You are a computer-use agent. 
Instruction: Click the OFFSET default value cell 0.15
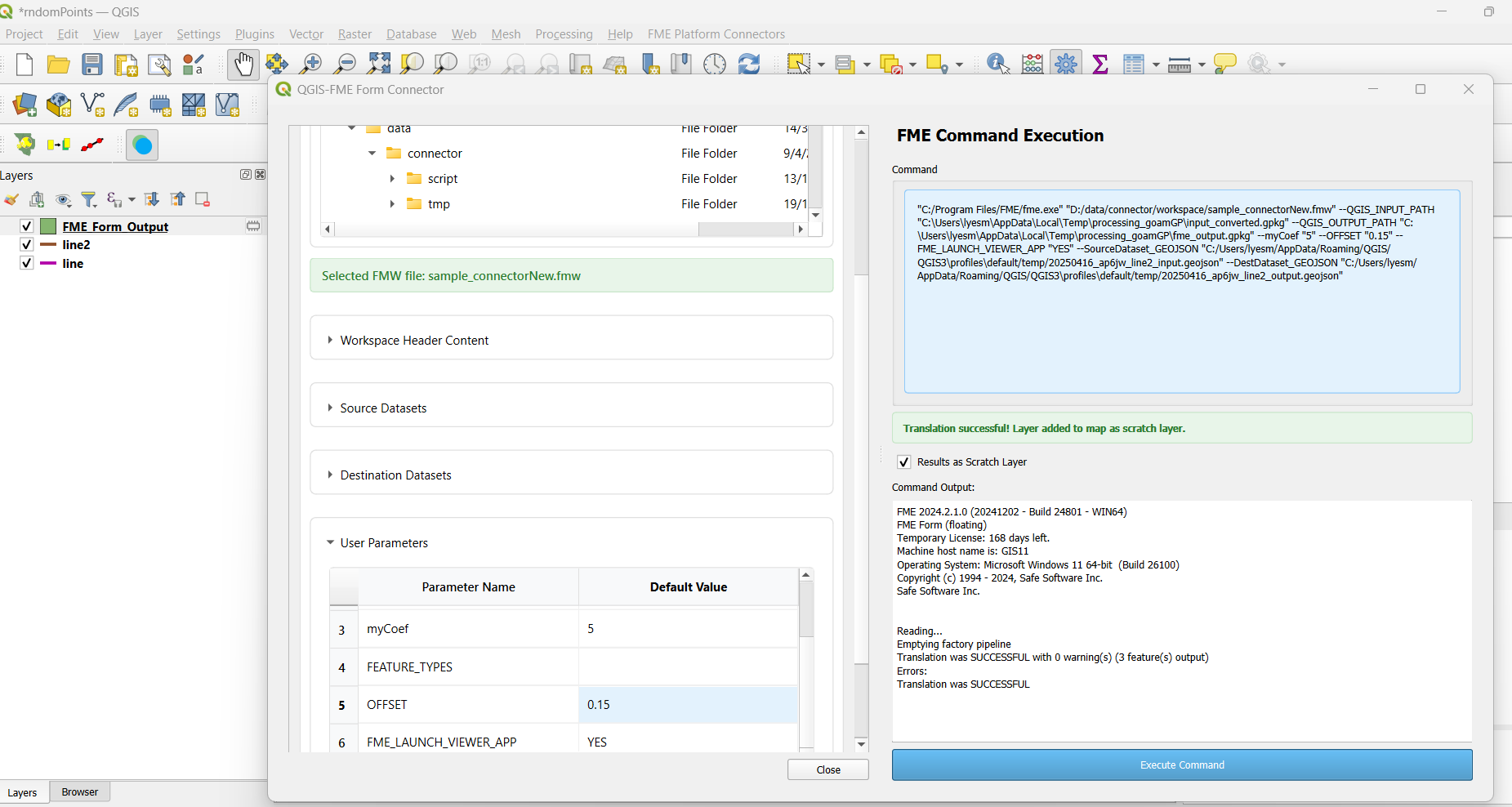pos(688,704)
